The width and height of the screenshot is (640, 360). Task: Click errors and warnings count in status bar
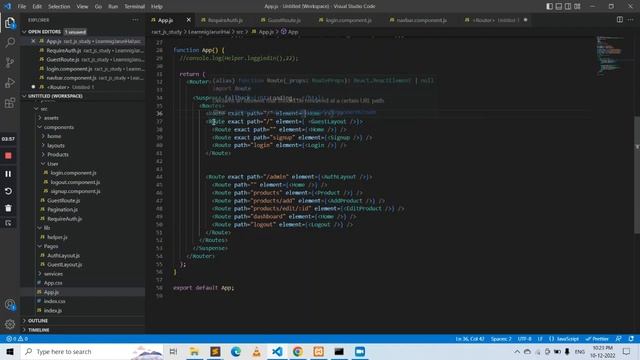pyautogui.click(x=17, y=339)
